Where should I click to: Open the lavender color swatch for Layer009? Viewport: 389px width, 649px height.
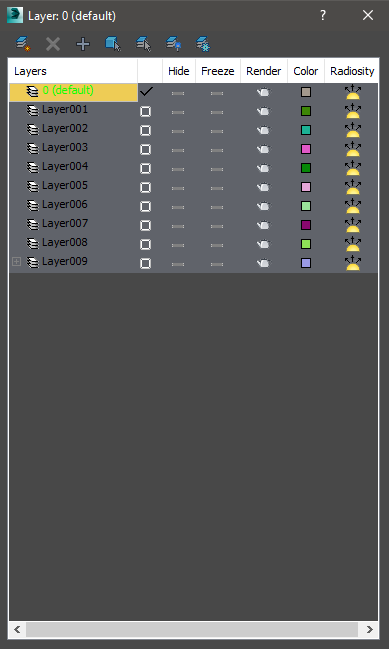[x=306, y=263]
